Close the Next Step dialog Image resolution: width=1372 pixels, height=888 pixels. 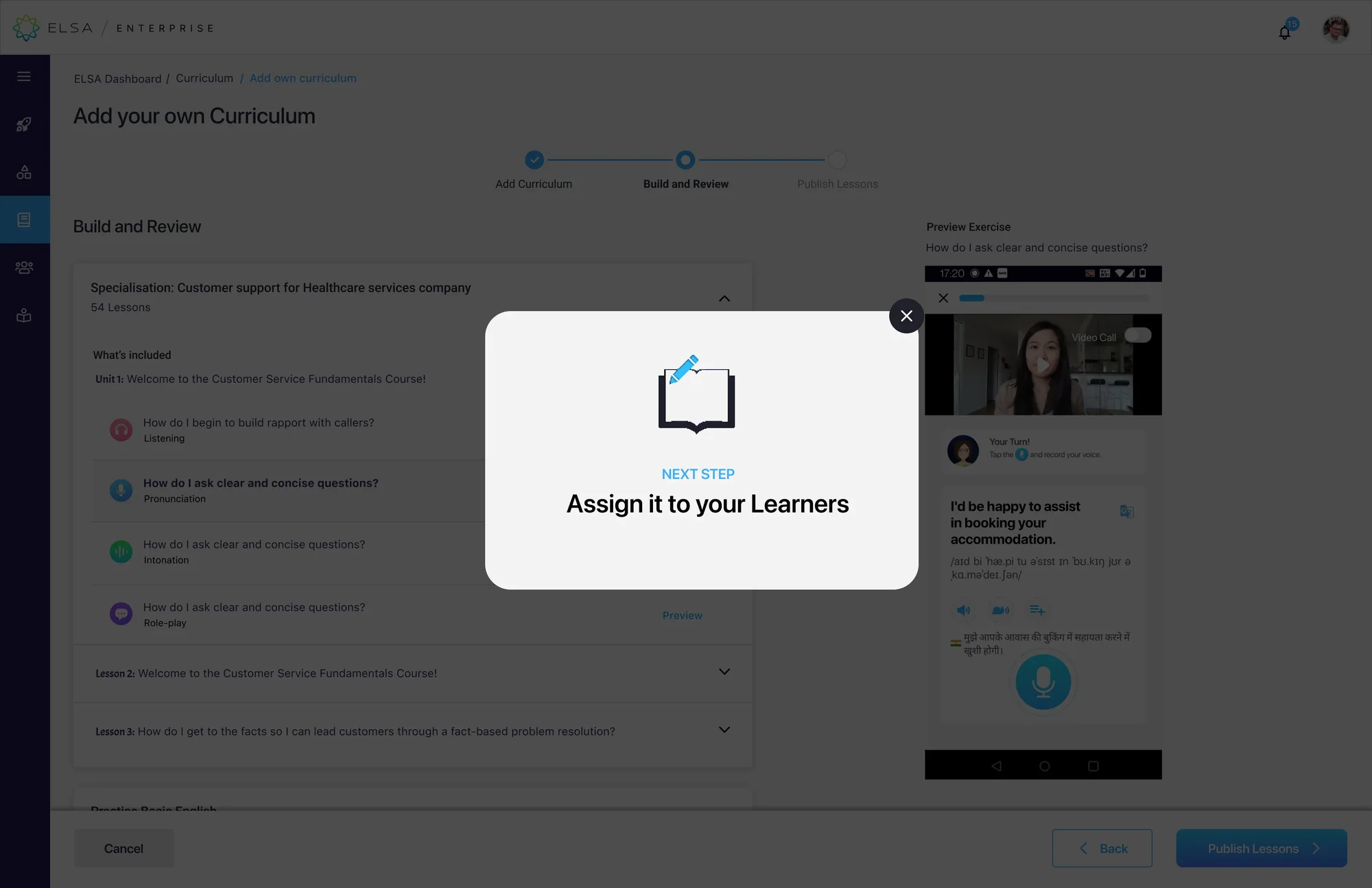pos(906,316)
